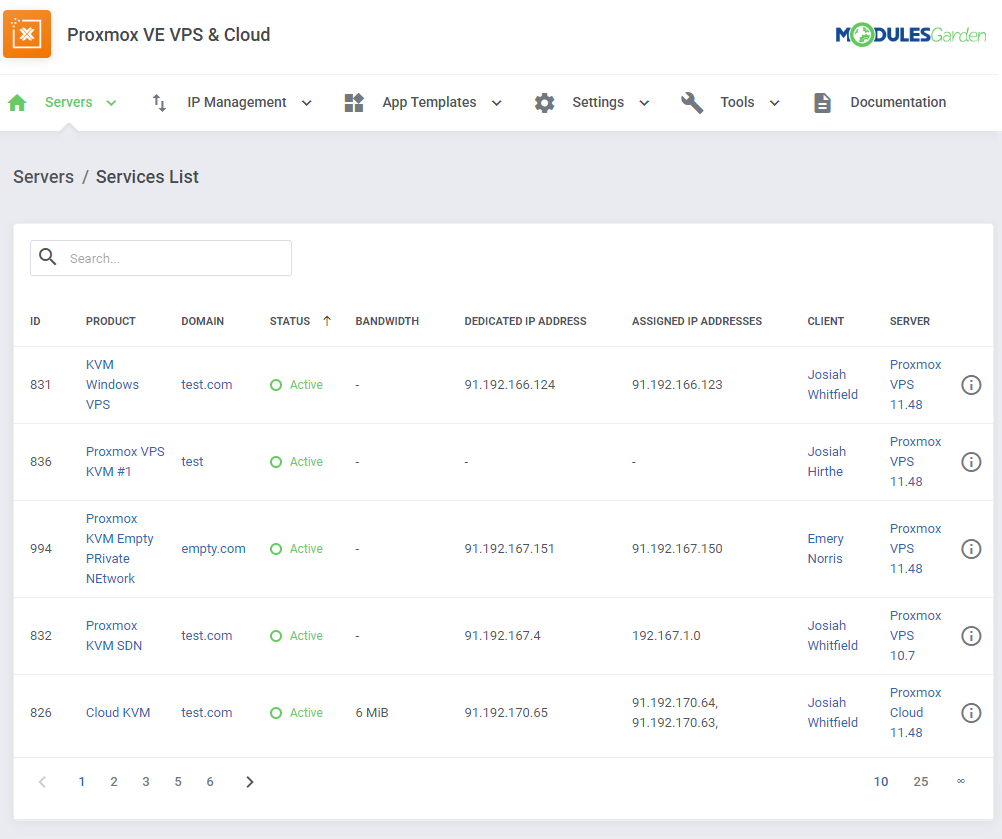Screen dimensions: 1002x839
Task: Expand the Settings chevron
Action: pos(644,102)
